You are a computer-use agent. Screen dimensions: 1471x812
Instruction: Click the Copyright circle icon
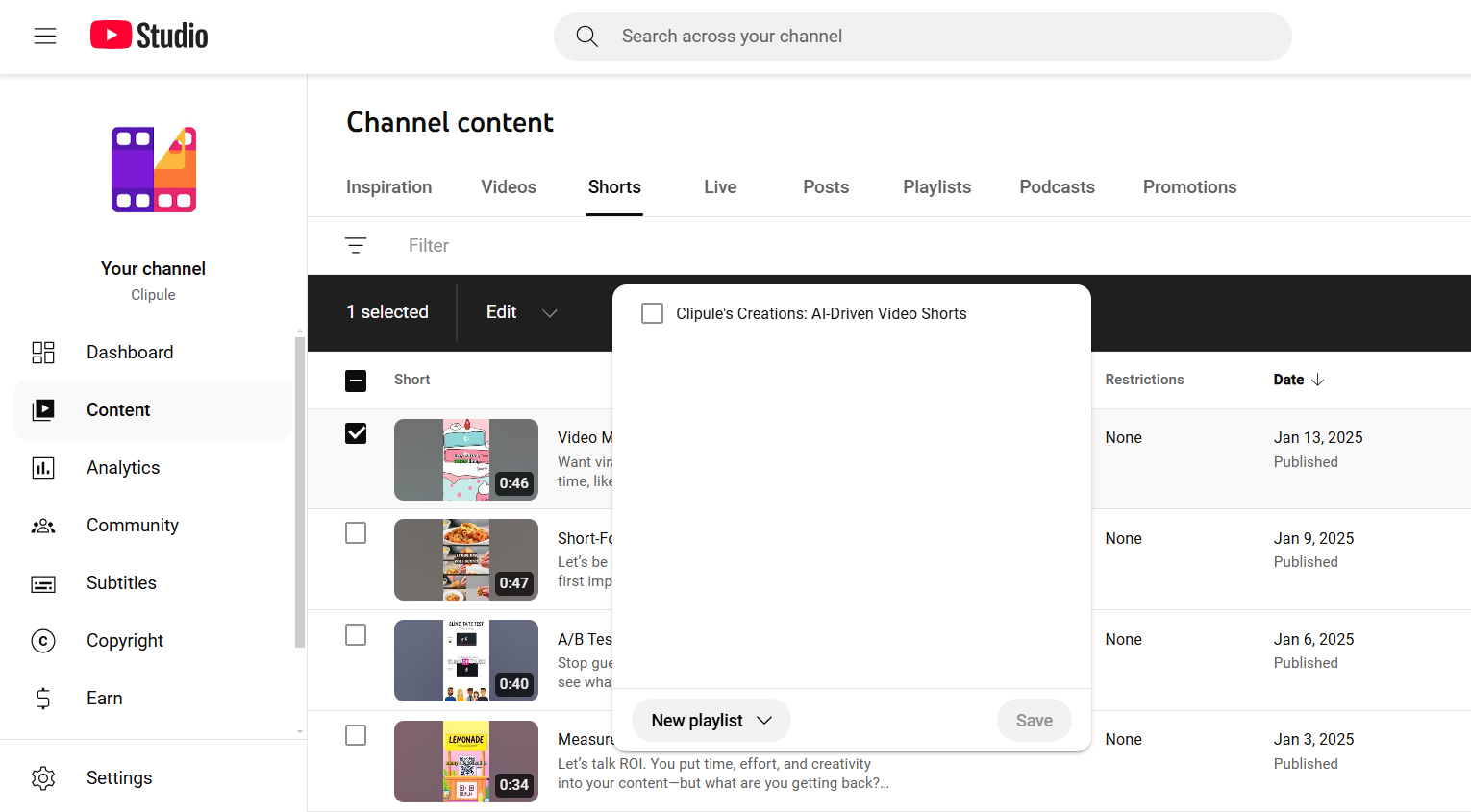[x=43, y=641]
